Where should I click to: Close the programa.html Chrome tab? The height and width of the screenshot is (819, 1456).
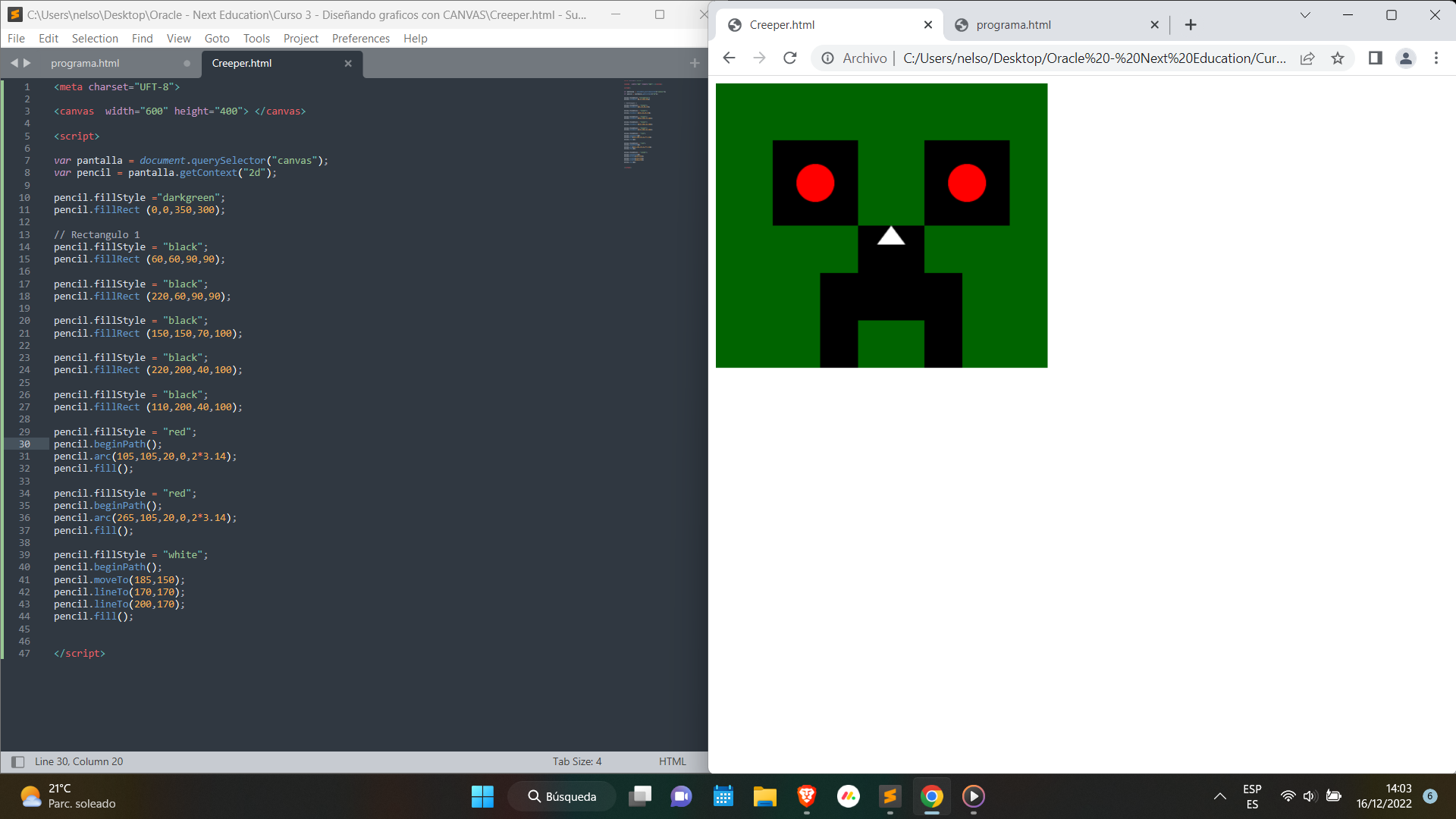tap(1154, 25)
